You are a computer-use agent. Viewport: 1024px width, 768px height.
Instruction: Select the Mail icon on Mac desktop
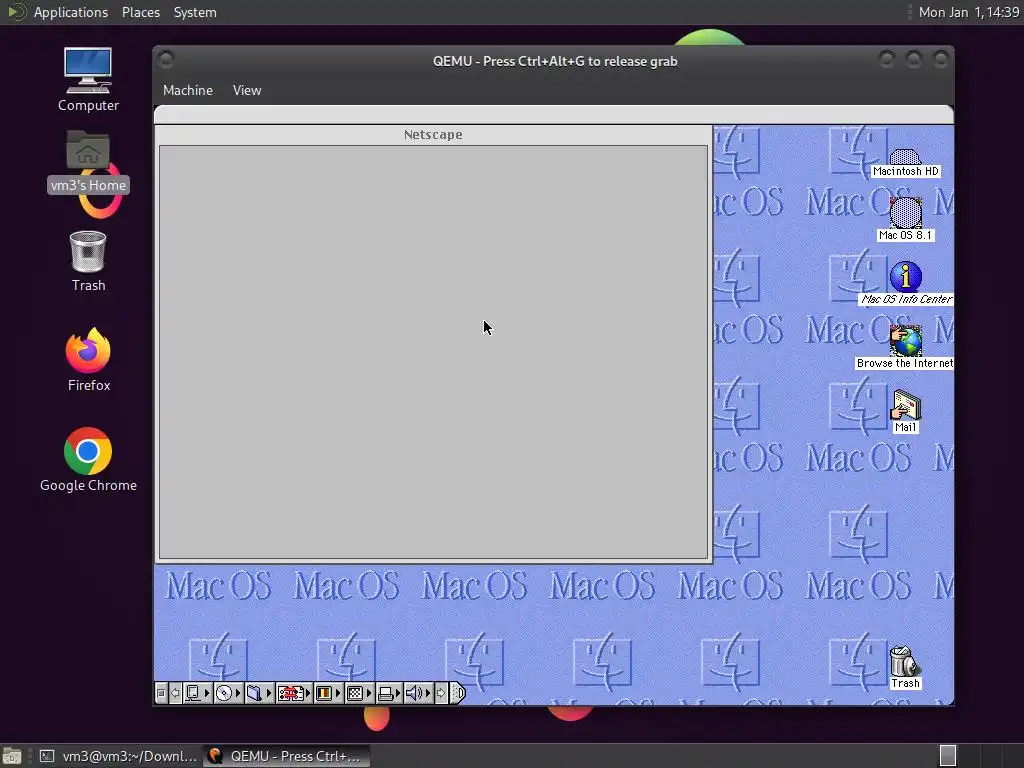click(905, 411)
